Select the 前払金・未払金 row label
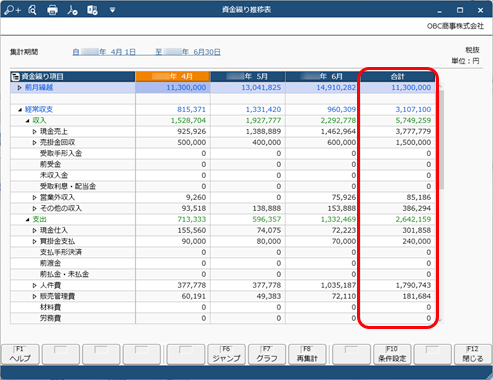The width and height of the screenshot is (493, 380). tap(64, 274)
